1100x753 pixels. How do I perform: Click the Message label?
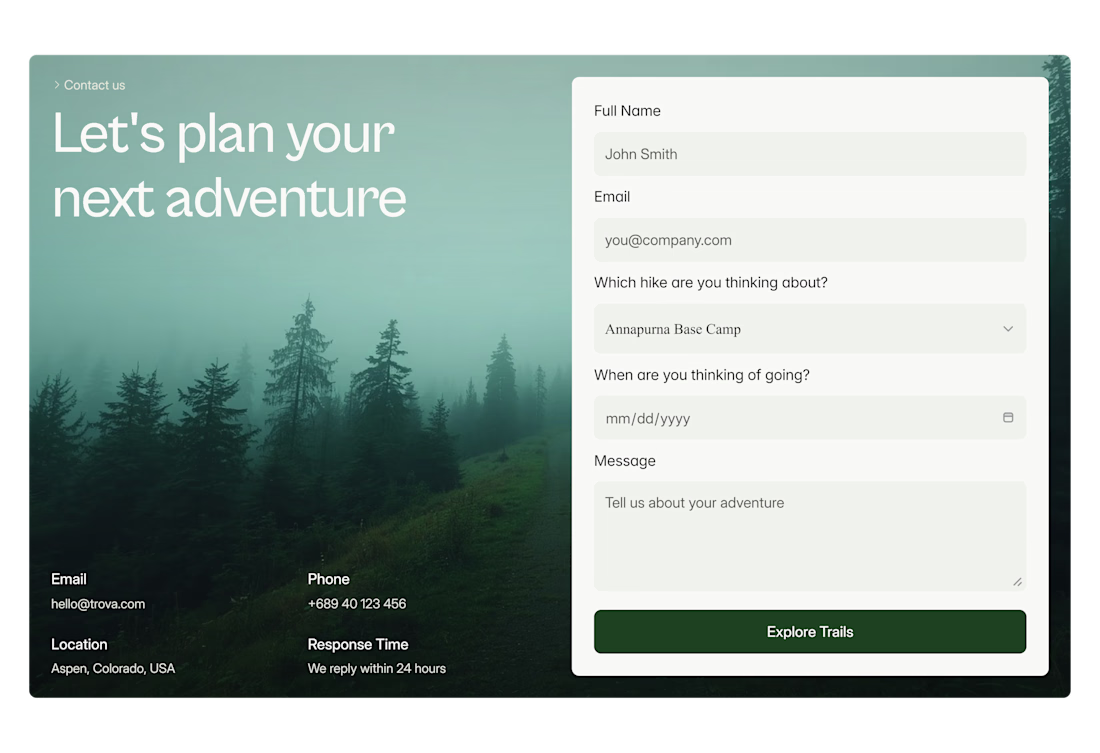(624, 461)
